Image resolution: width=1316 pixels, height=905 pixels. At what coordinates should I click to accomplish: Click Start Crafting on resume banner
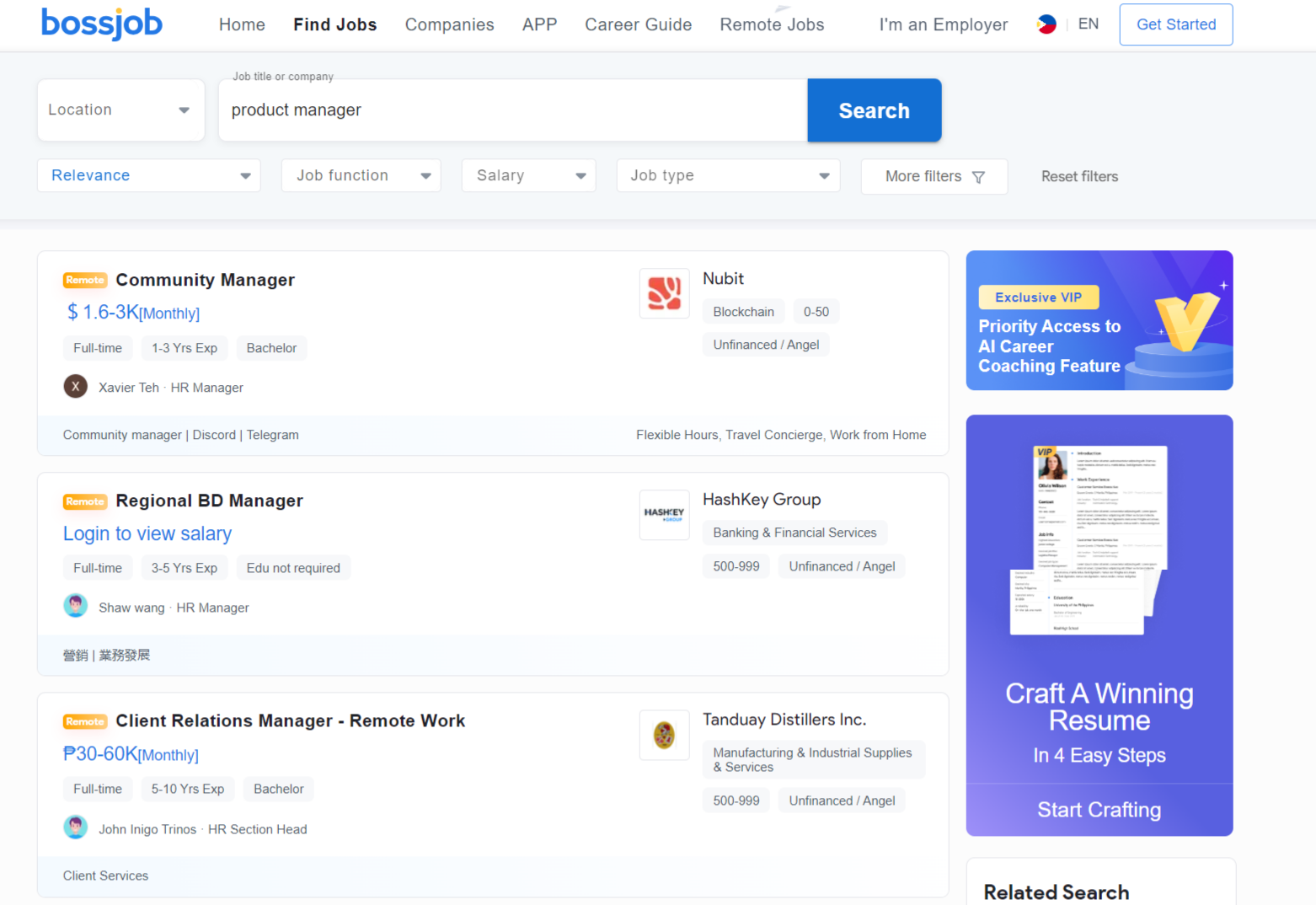coord(1099,810)
